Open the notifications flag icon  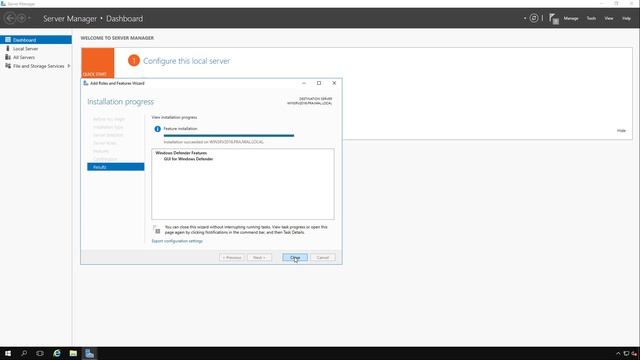pyautogui.click(x=553, y=18)
